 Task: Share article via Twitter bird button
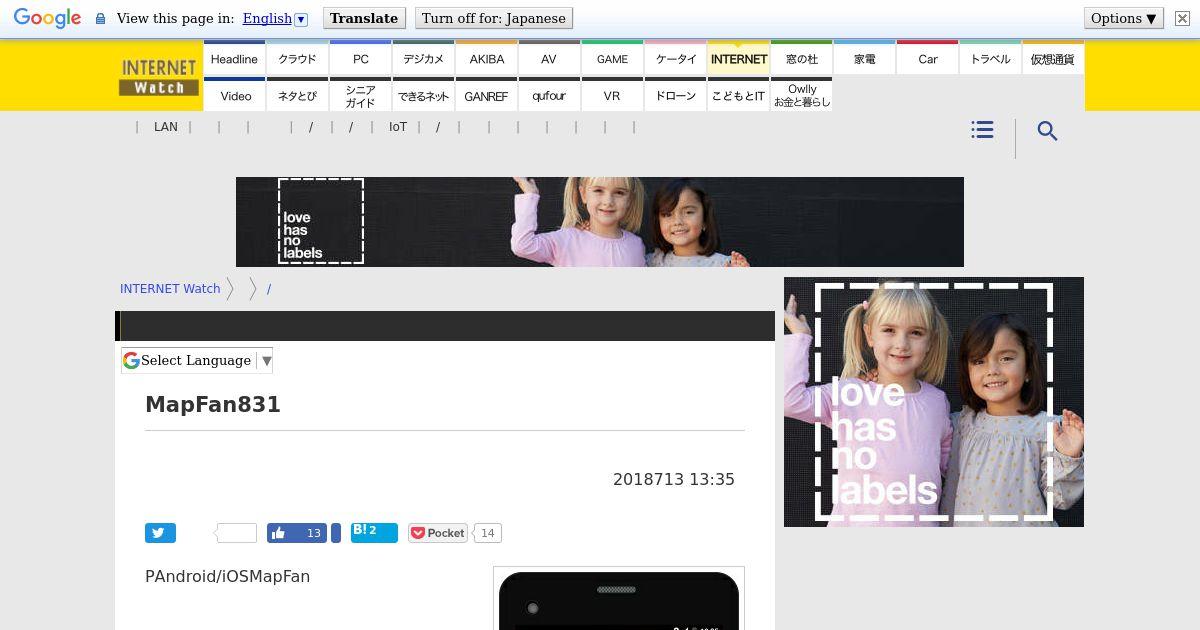pos(160,533)
